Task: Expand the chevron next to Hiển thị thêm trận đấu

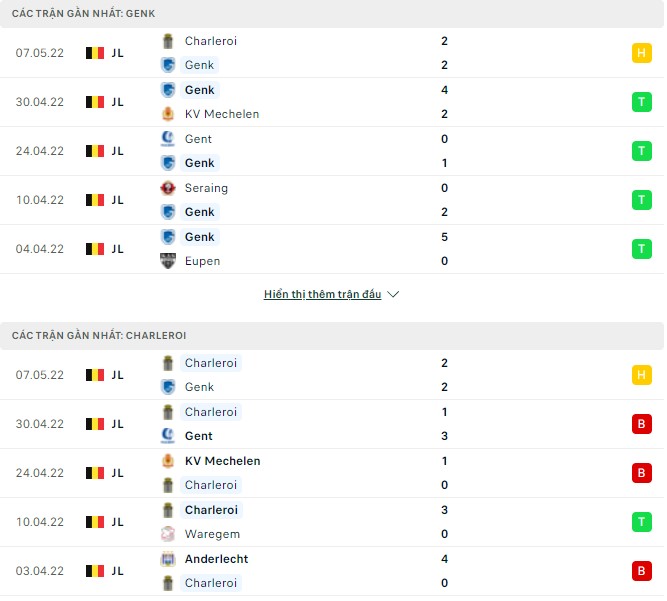Action: coord(393,295)
